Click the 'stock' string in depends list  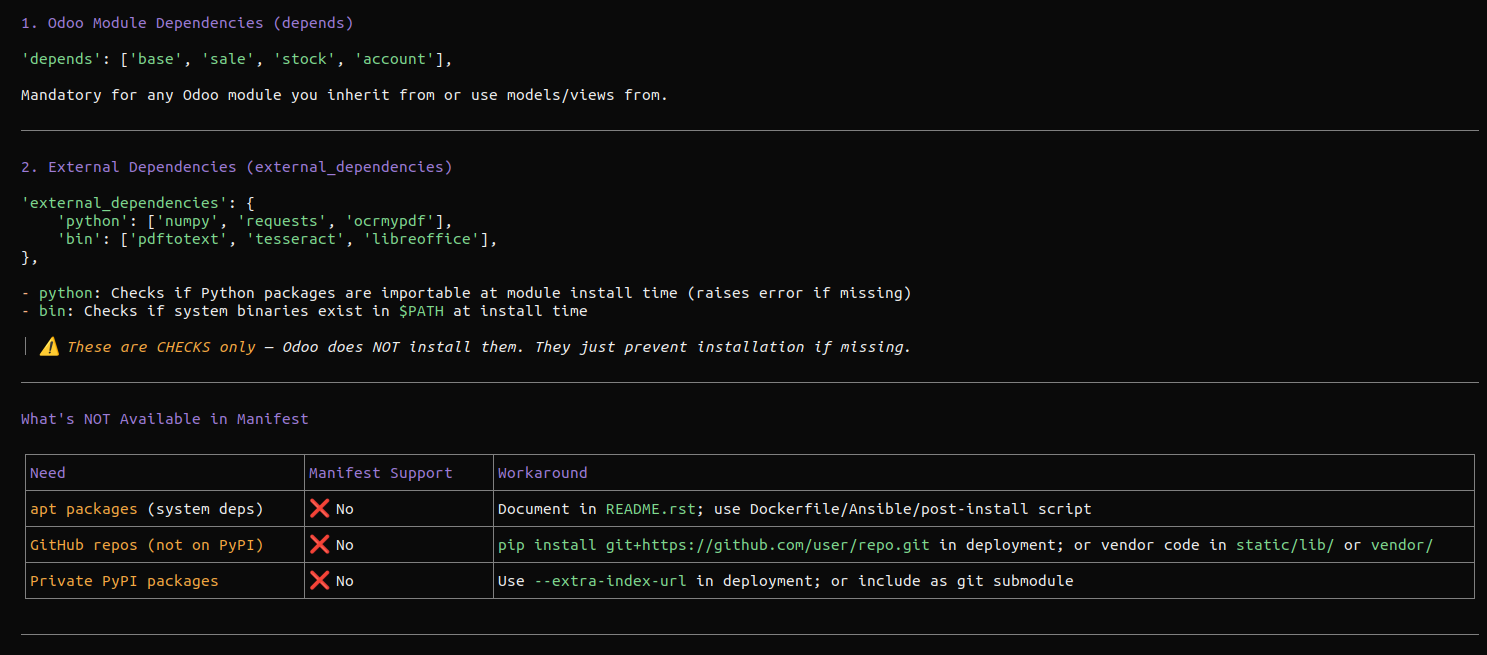(x=304, y=59)
